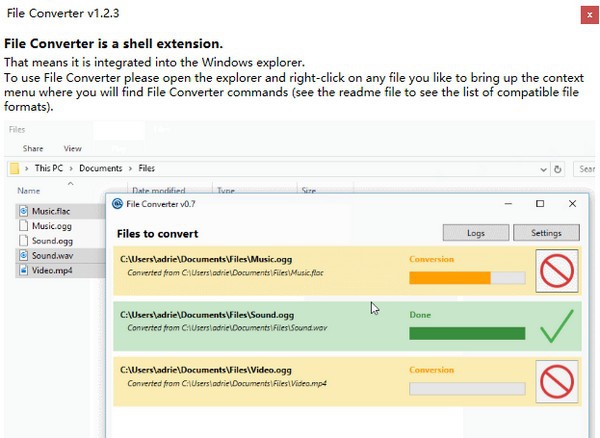Maximize the File Converter v0.7 window
Viewport: 600px width, 438px height.
(x=540, y=204)
